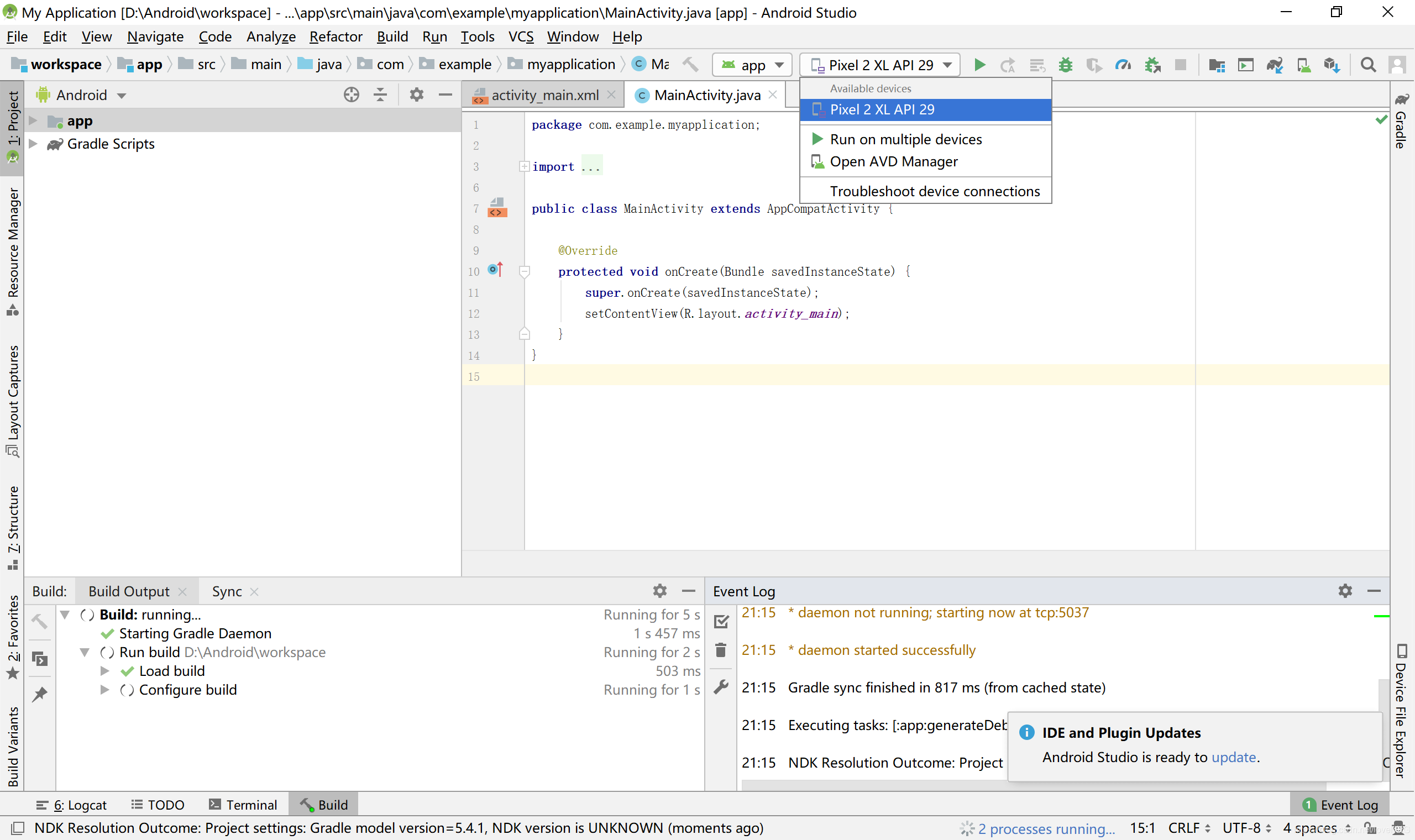Screen dimensions: 1415x840
Task: Toggle the 2: Favorites side panel
Action: click(13, 637)
